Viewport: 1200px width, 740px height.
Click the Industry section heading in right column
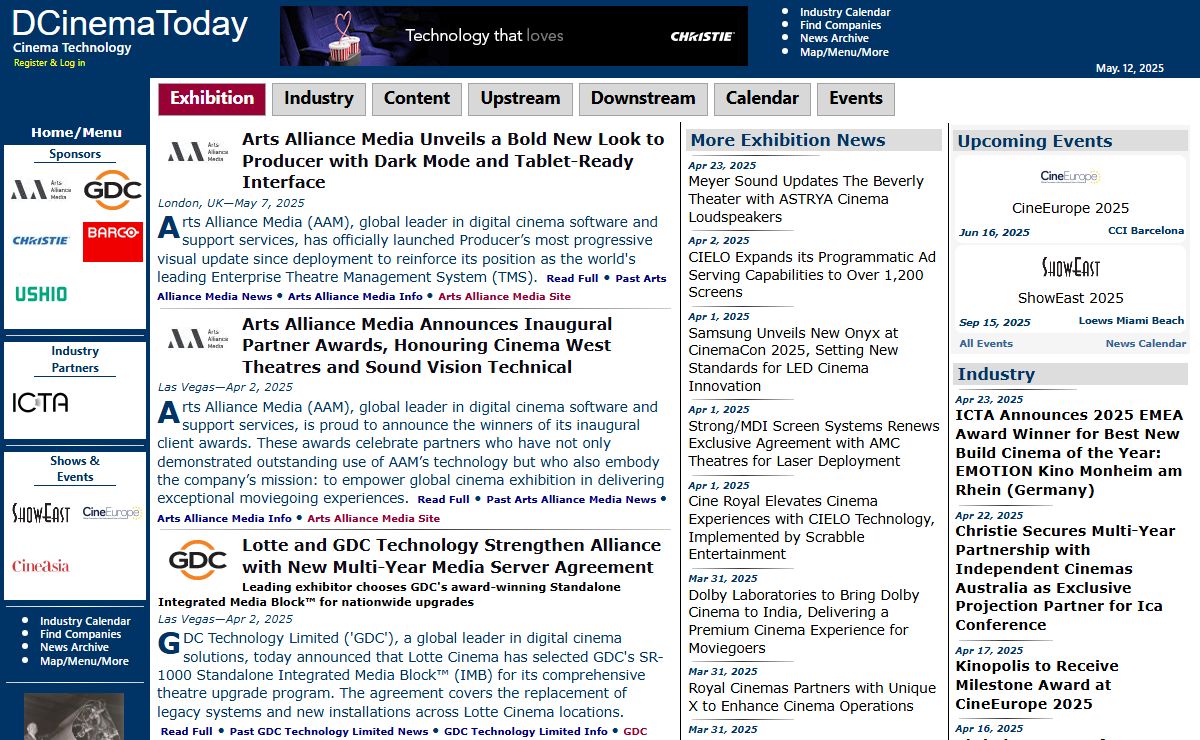click(996, 374)
